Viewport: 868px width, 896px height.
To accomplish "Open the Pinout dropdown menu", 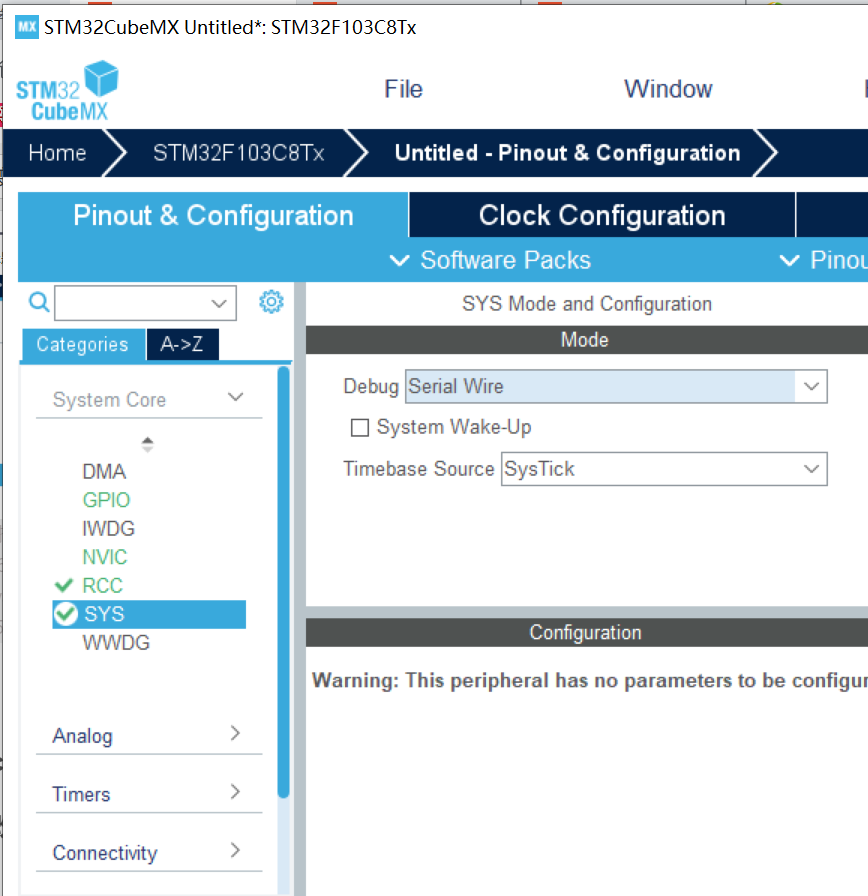I will (823, 260).
